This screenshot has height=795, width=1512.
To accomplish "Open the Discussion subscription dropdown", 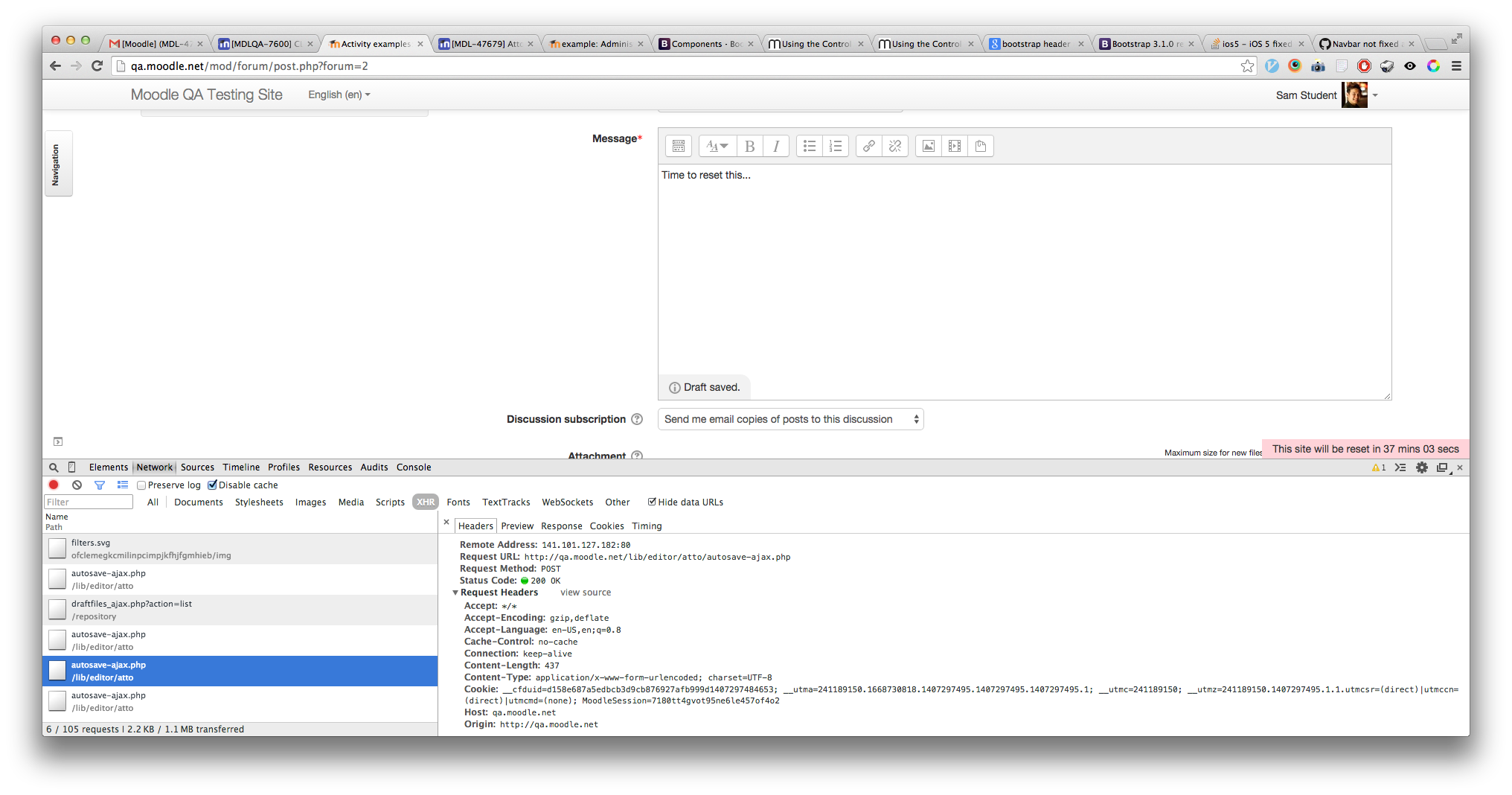I will tap(790, 419).
